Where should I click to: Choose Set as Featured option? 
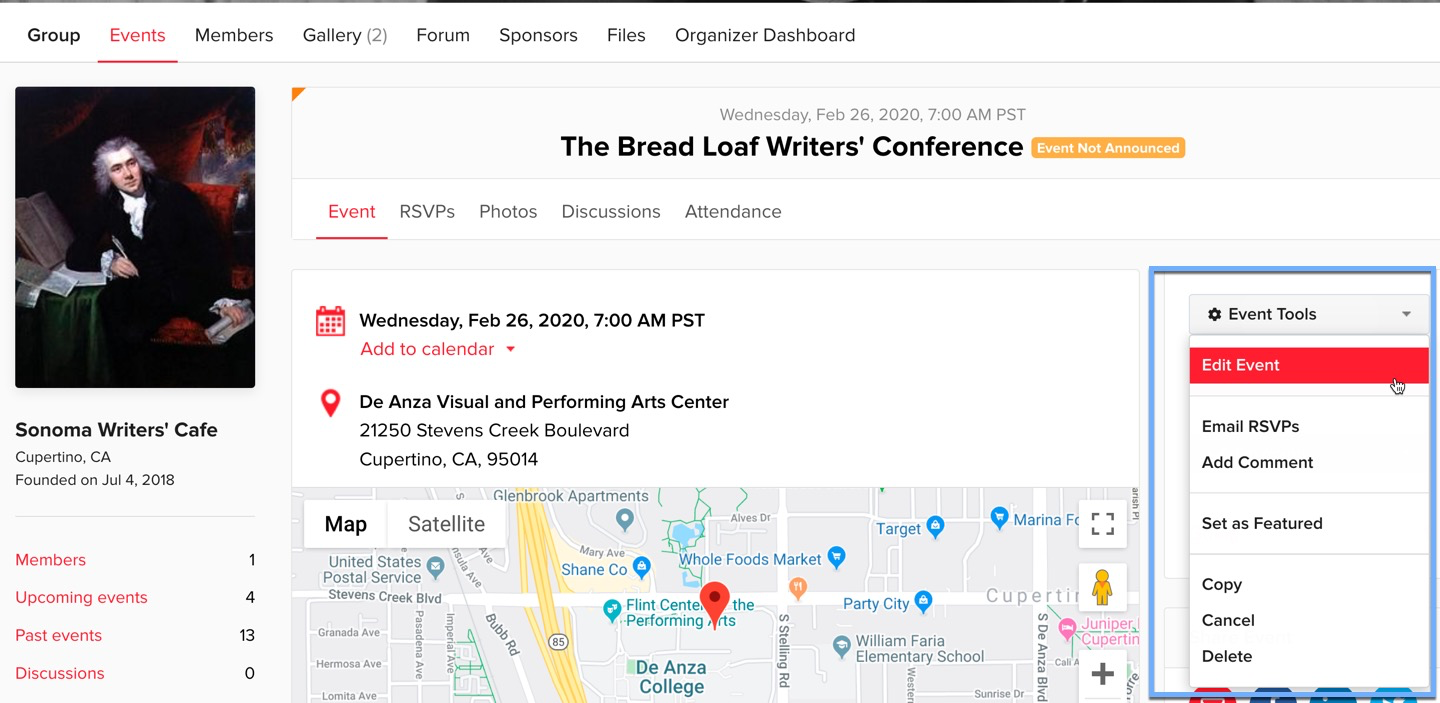[x=1262, y=523]
